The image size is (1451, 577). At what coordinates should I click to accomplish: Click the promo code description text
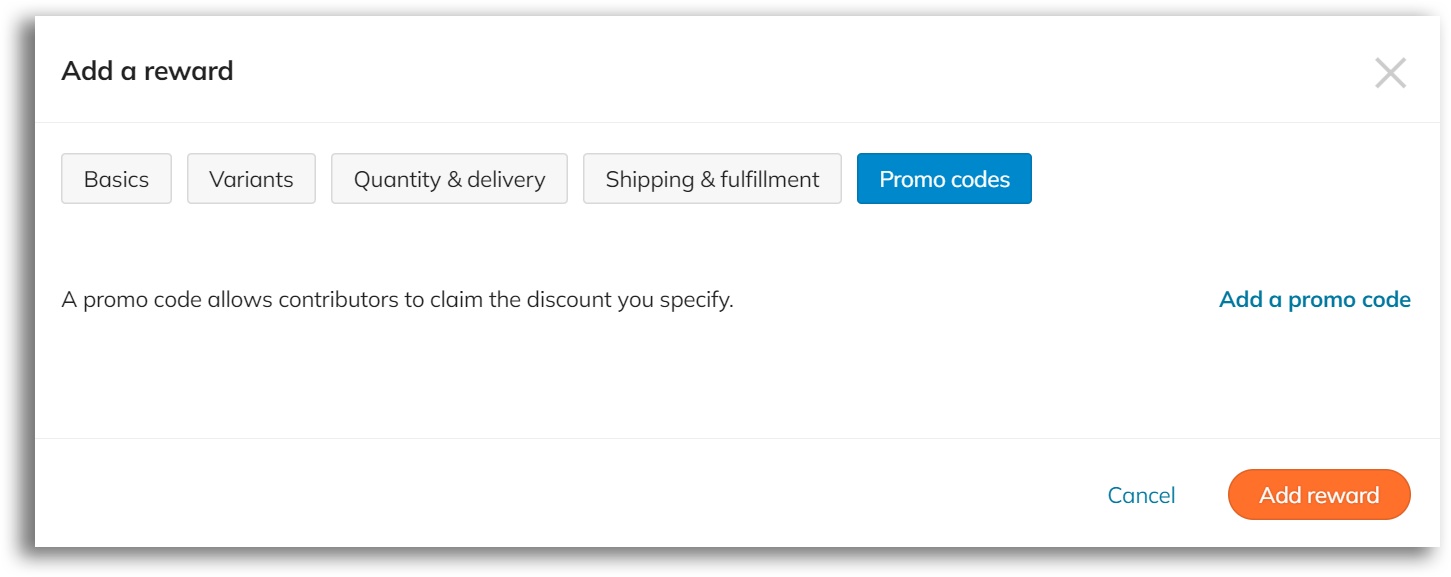[397, 300]
